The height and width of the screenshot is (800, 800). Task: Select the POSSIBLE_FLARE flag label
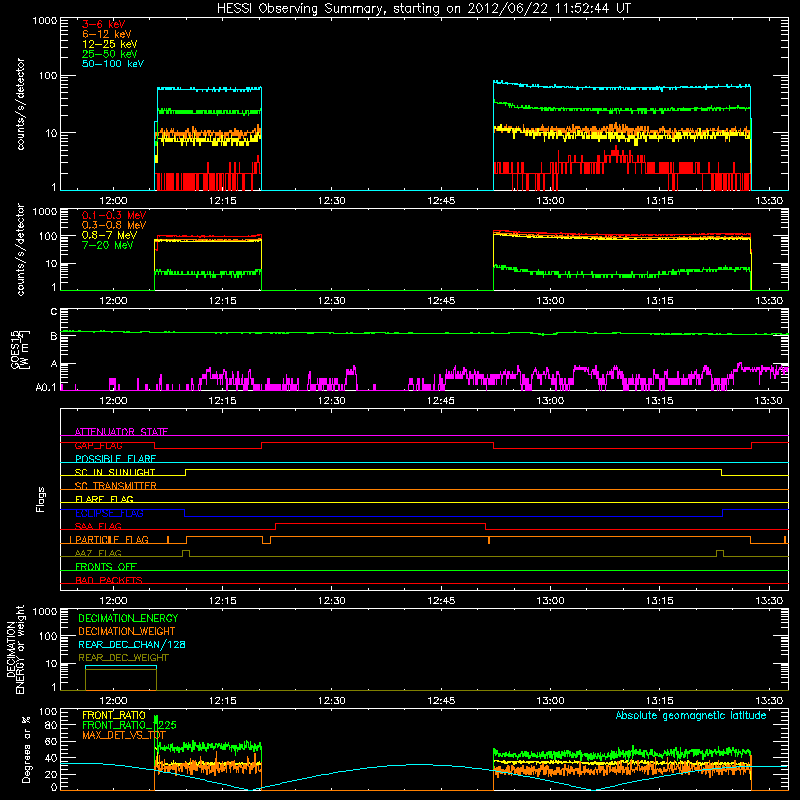[x=115, y=459]
